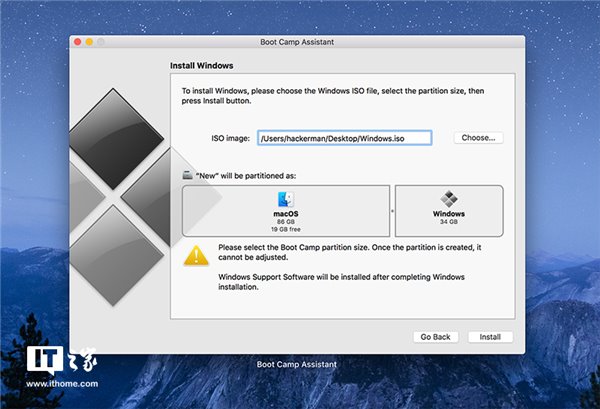600x409 pixels.
Task: Click the disk drive icon beside "New"
Action: [x=188, y=175]
